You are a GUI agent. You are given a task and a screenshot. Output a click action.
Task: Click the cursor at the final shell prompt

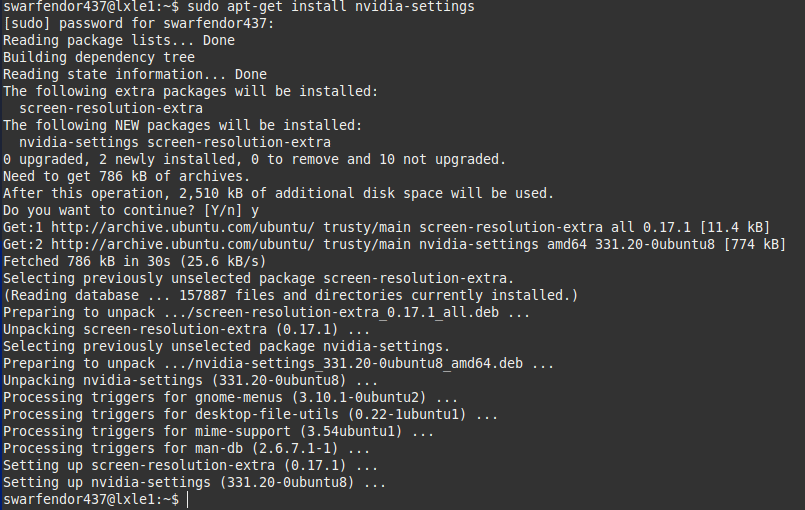(x=187, y=499)
